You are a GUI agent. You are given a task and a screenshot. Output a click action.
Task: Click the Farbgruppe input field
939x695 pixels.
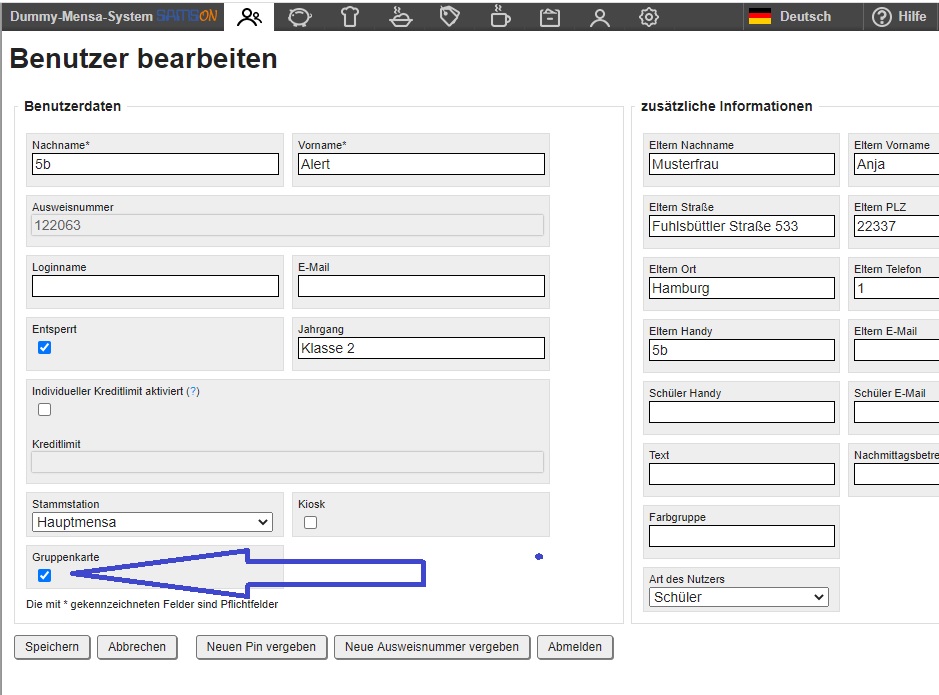click(x=741, y=536)
